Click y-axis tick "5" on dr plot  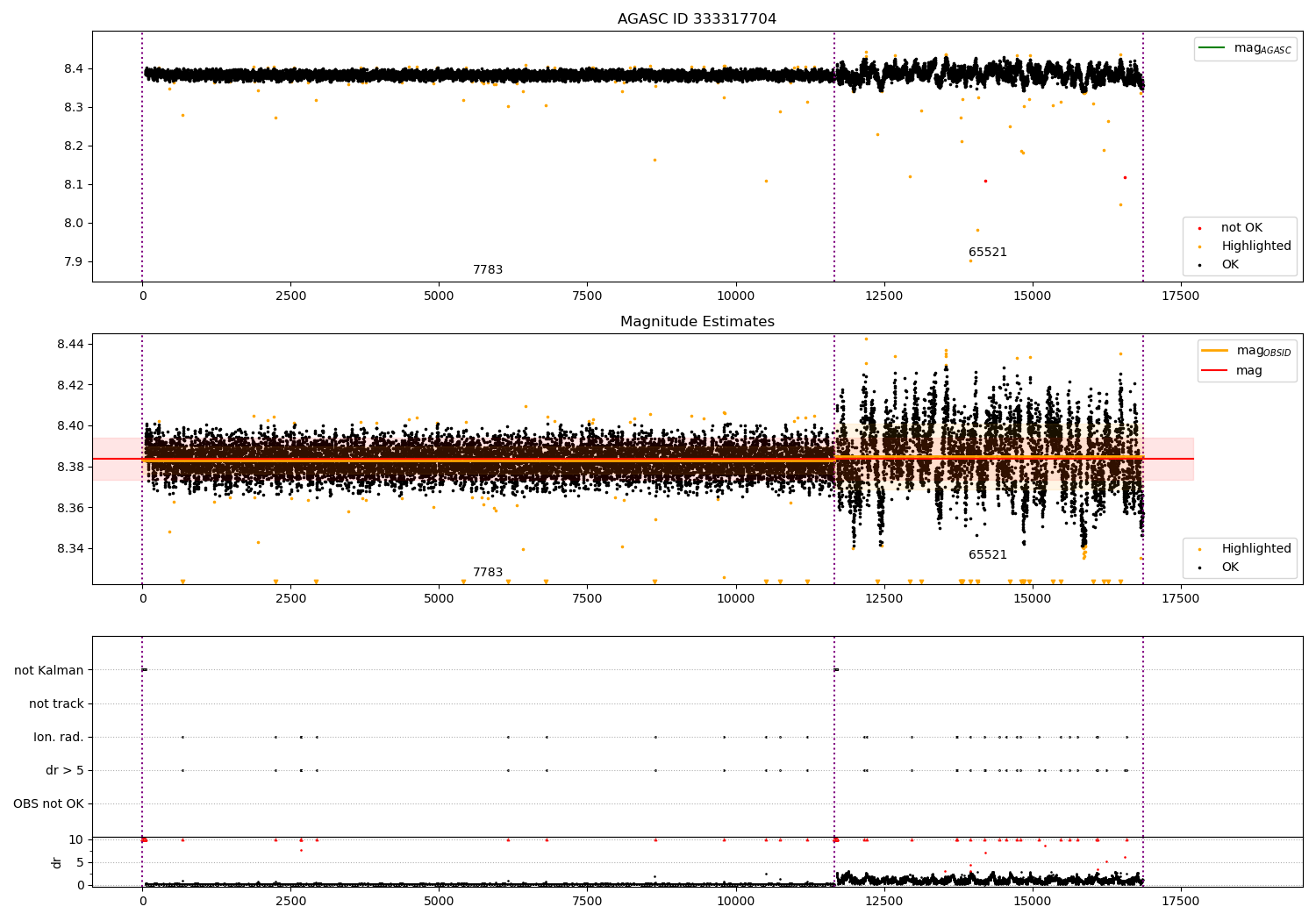tap(81, 863)
